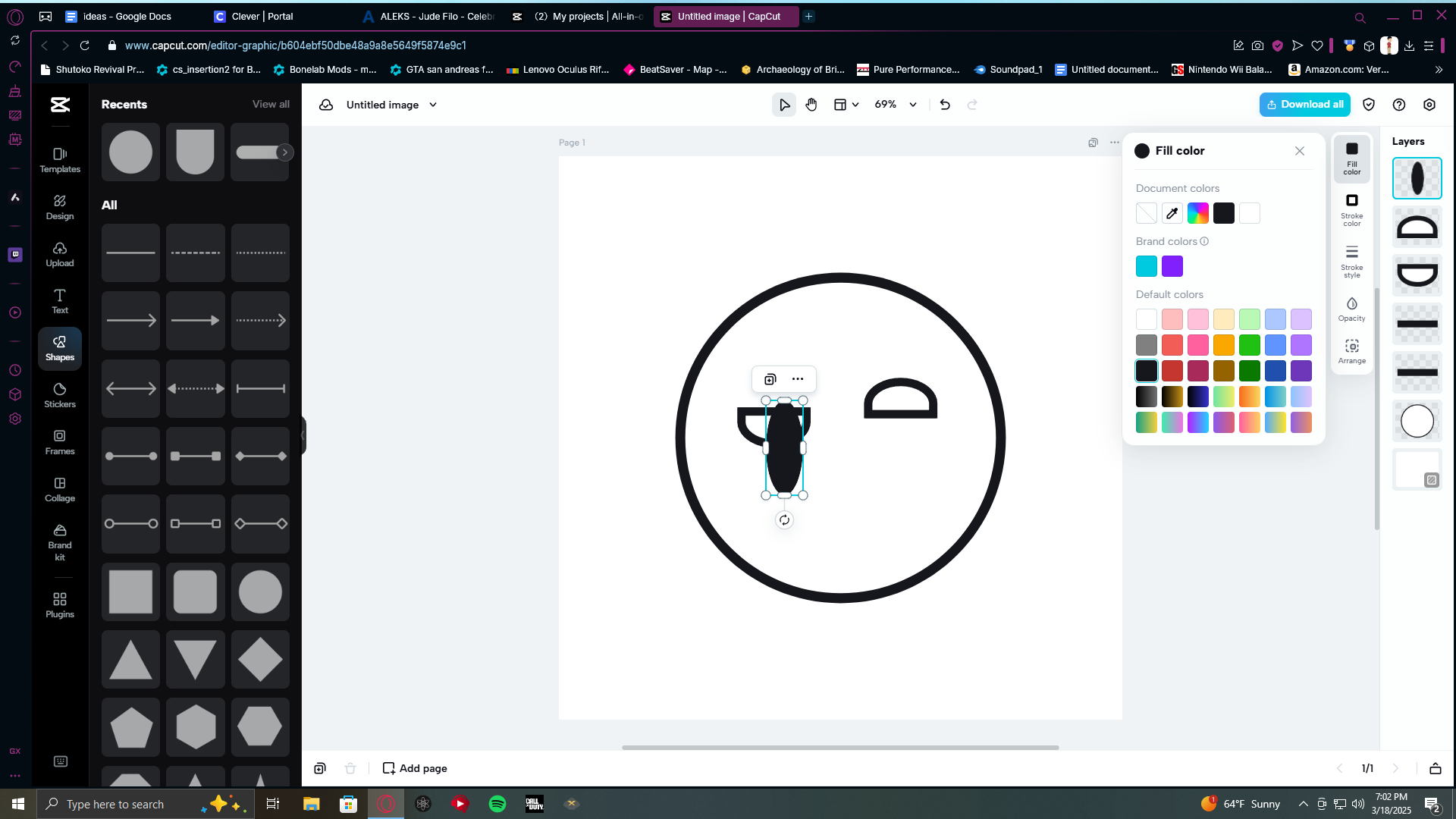Screen dimensions: 1456x819
Task: Open the Design panel
Action: click(60, 207)
